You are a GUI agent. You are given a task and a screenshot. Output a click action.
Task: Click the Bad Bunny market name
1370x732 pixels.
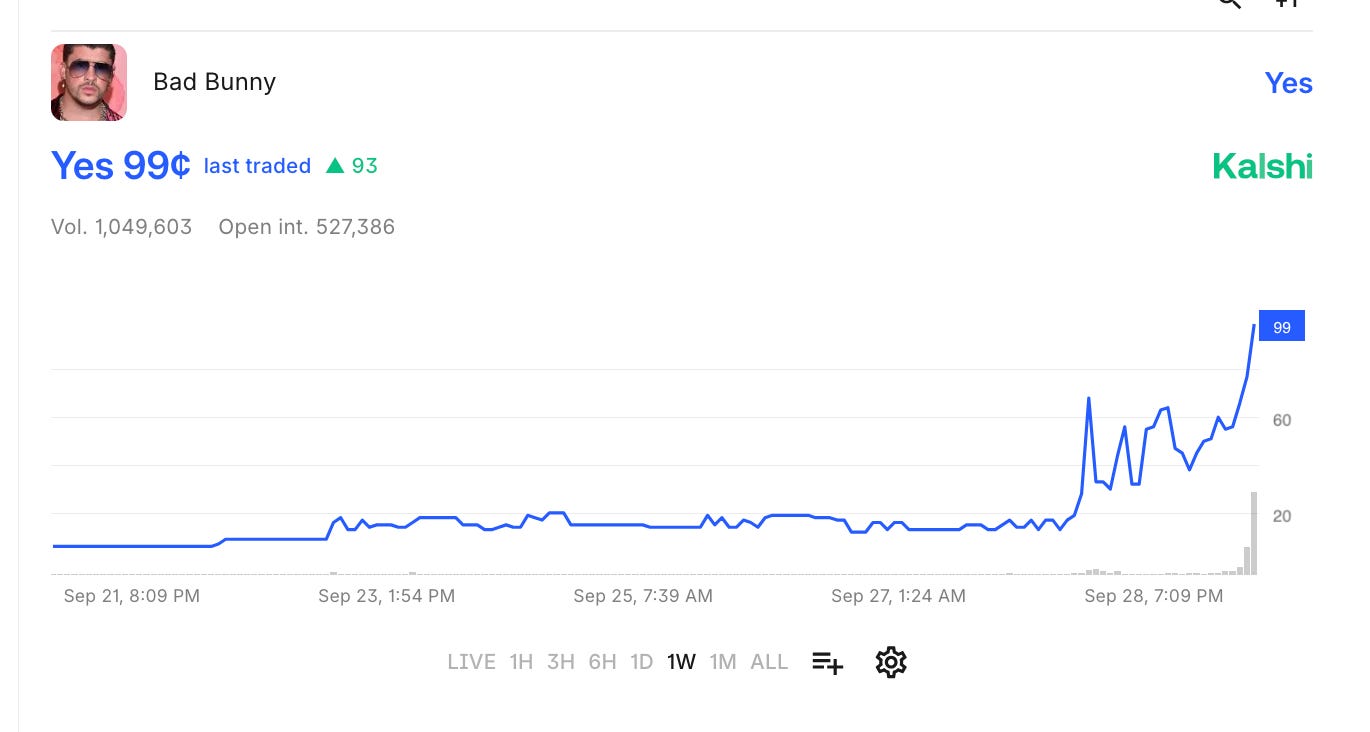click(214, 82)
